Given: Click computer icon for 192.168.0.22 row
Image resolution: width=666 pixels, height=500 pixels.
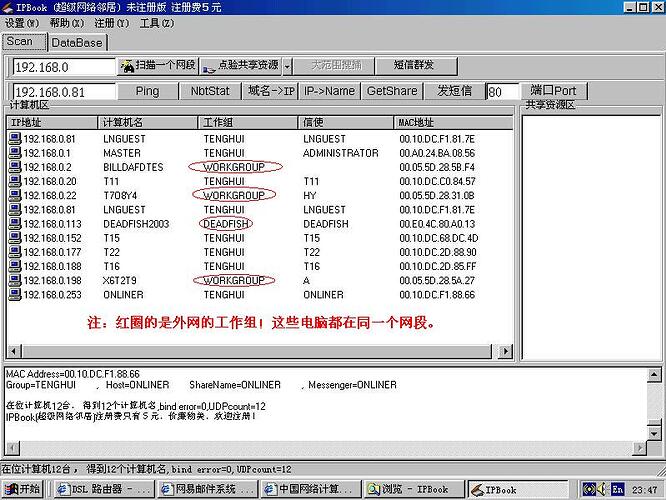Looking at the screenshot, I should point(15,195).
